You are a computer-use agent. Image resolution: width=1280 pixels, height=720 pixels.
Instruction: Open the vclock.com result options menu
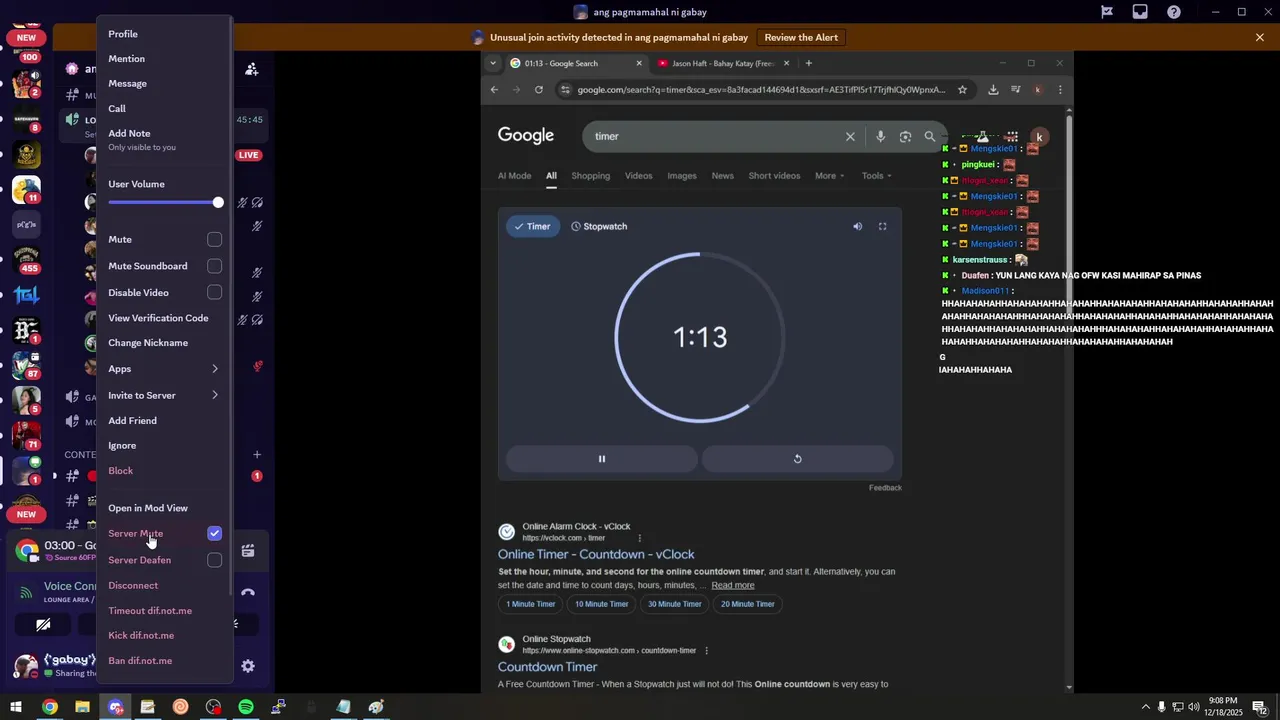pyautogui.click(x=640, y=538)
